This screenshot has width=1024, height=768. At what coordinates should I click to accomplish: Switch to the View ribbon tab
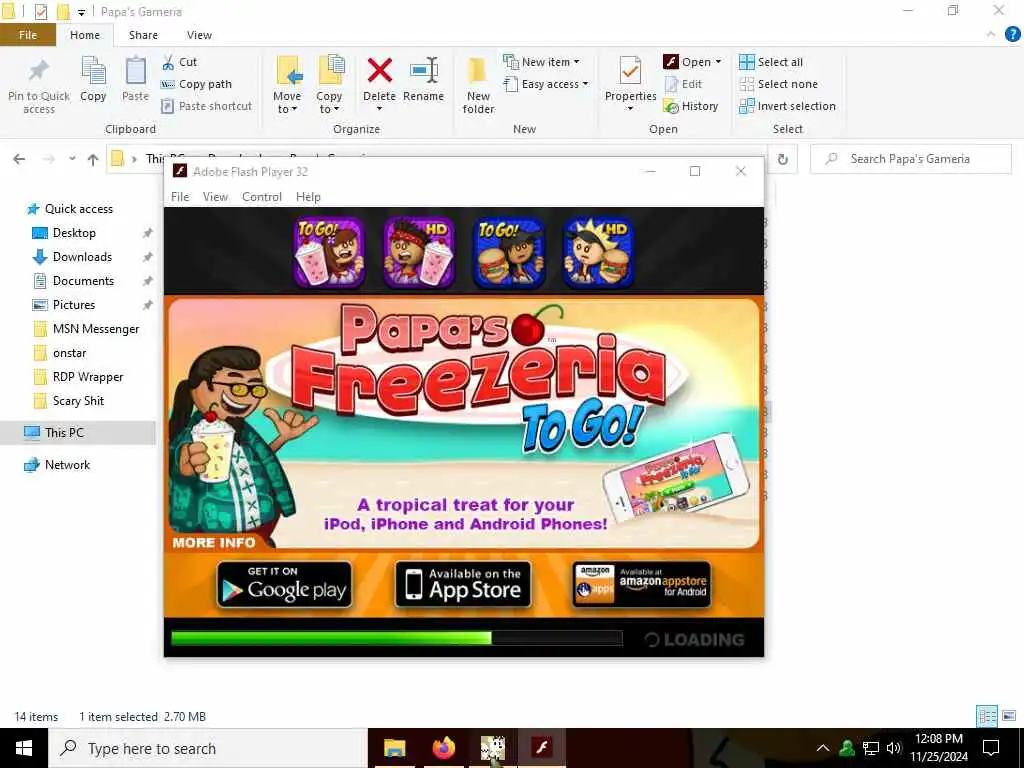(x=199, y=35)
